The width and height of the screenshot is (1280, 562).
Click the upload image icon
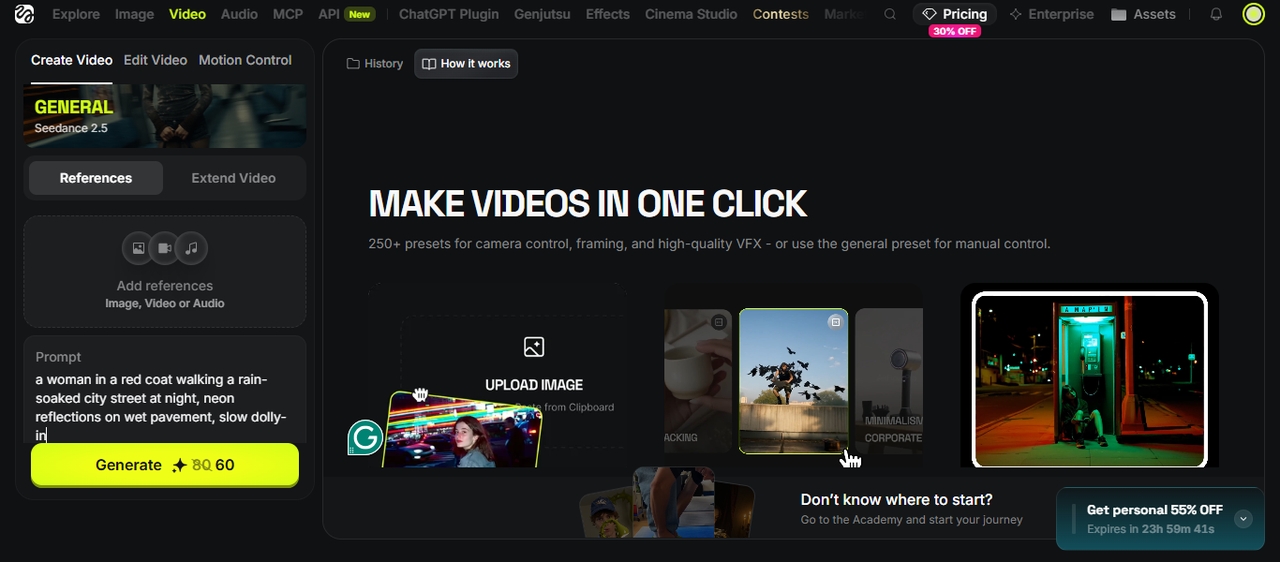click(x=534, y=347)
